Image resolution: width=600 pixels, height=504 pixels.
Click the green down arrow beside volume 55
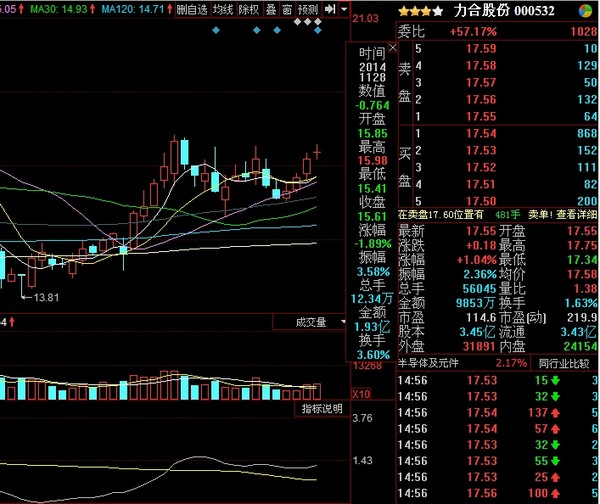click(x=556, y=461)
